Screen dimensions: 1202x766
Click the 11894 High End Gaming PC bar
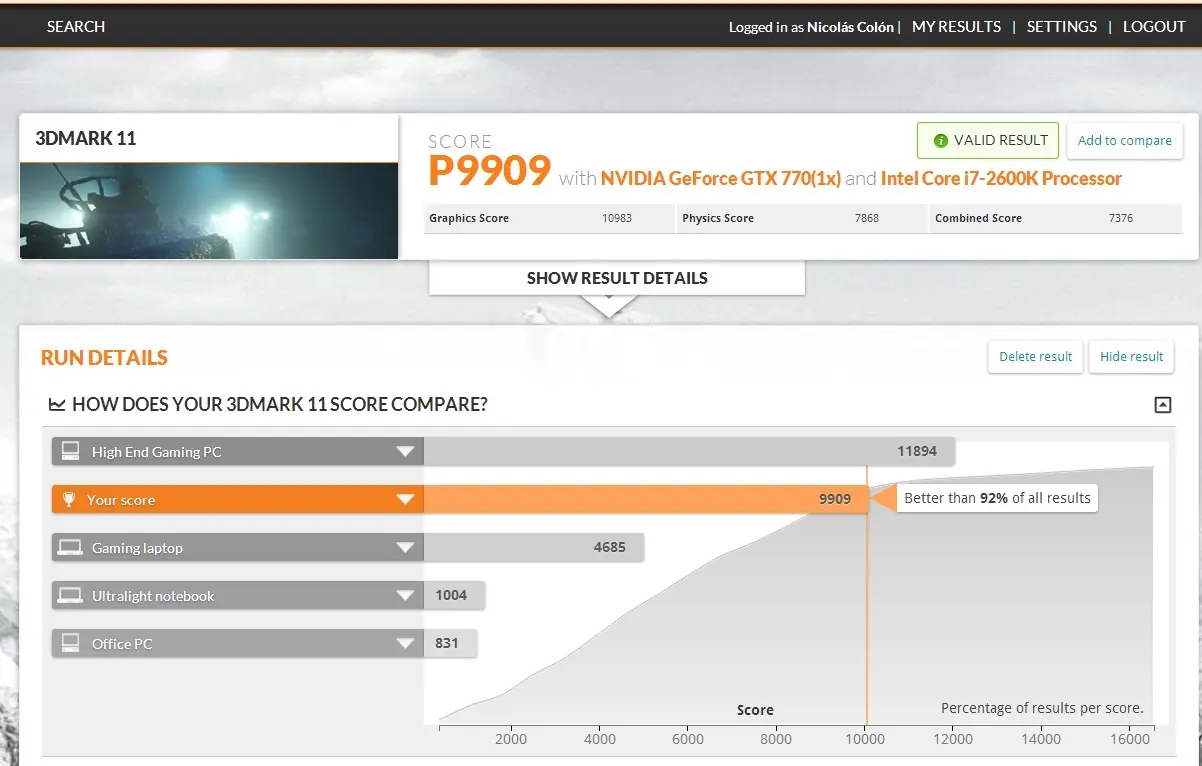(x=689, y=452)
